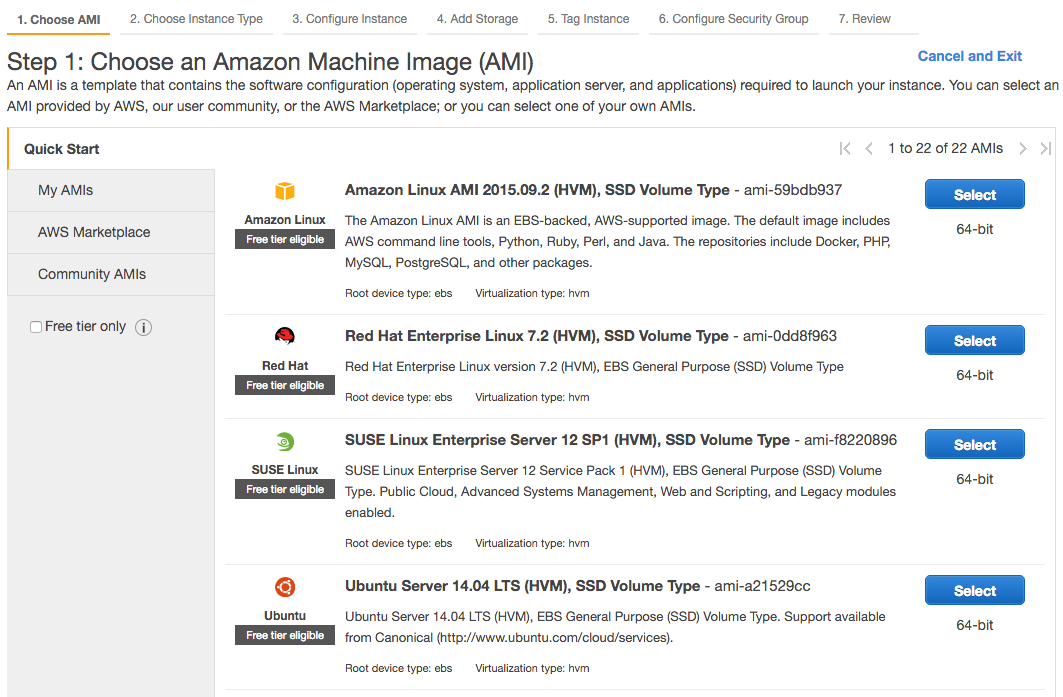The width and height of the screenshot is (1063, 697).
Task: Click the Red Hat logo icon
Action: 285,336
